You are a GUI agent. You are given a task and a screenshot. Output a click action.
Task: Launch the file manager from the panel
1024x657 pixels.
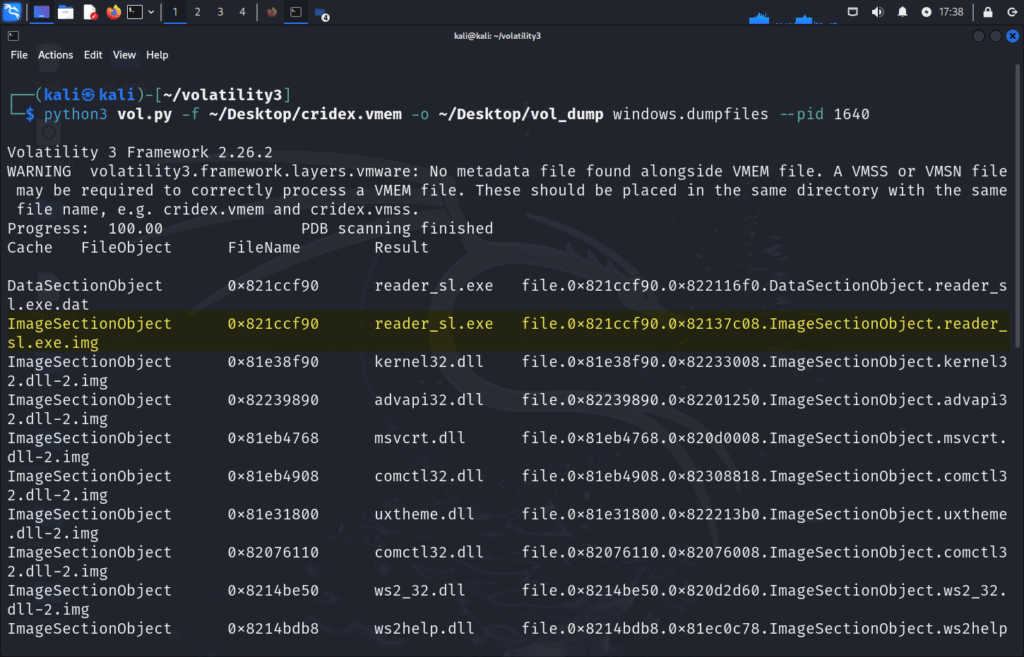[65, 12]
